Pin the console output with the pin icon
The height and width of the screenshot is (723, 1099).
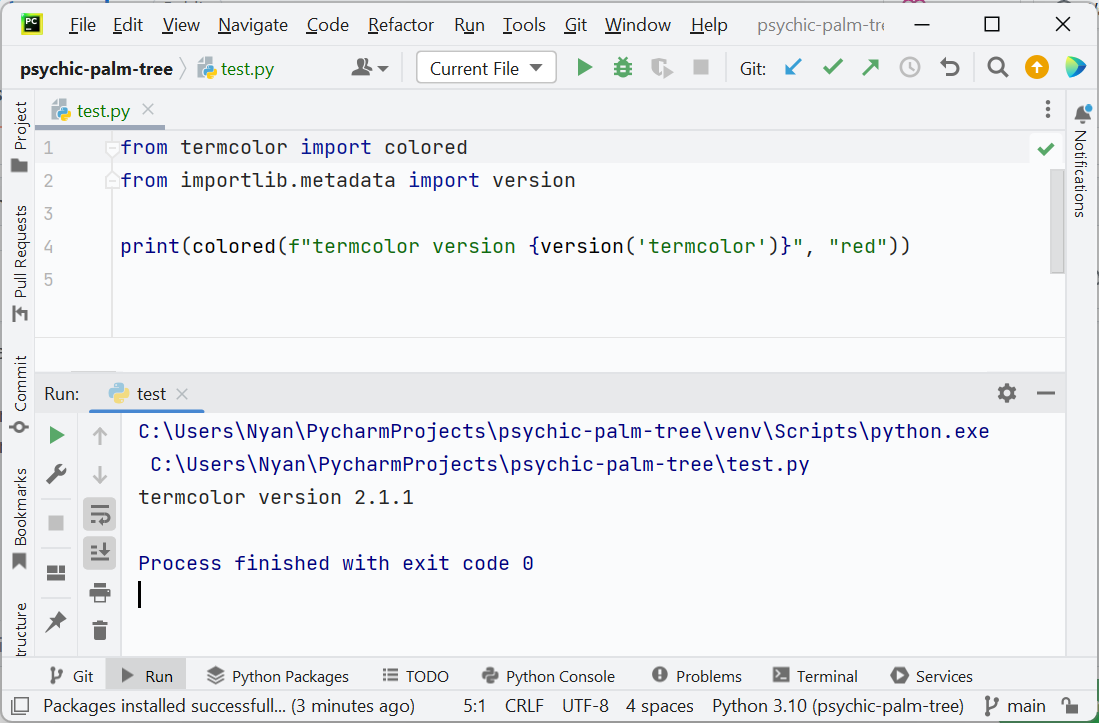[x=56, y=621]
